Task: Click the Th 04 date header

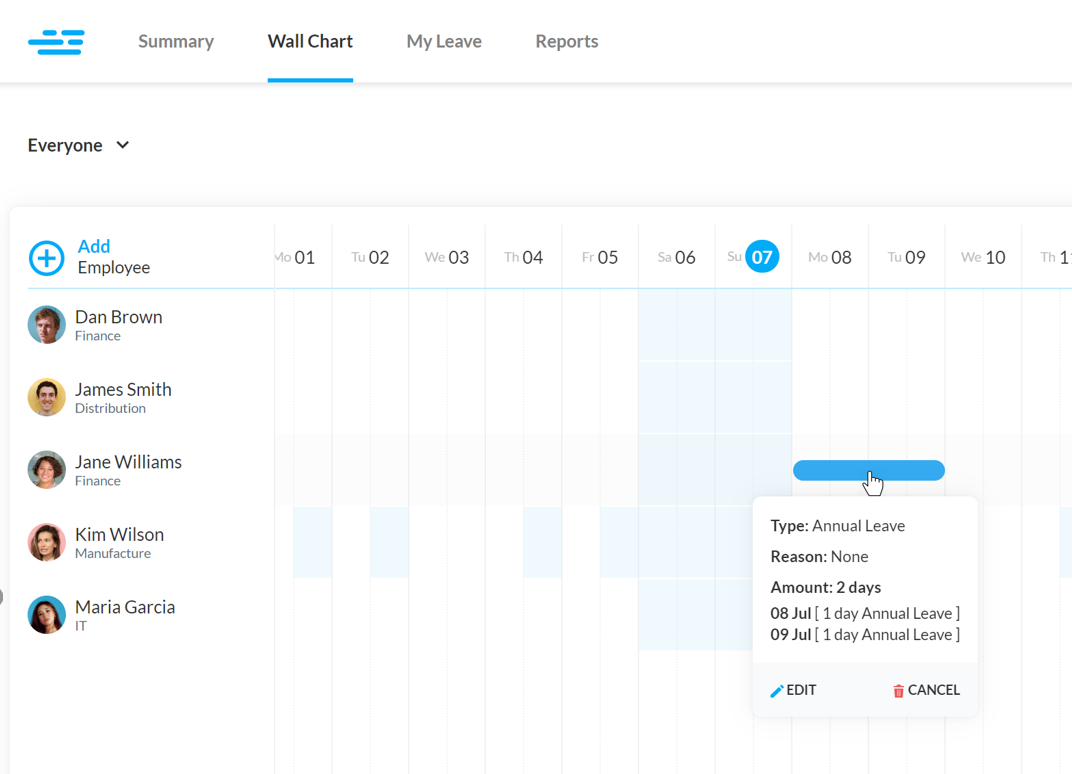Action: (x=524, y=257)
